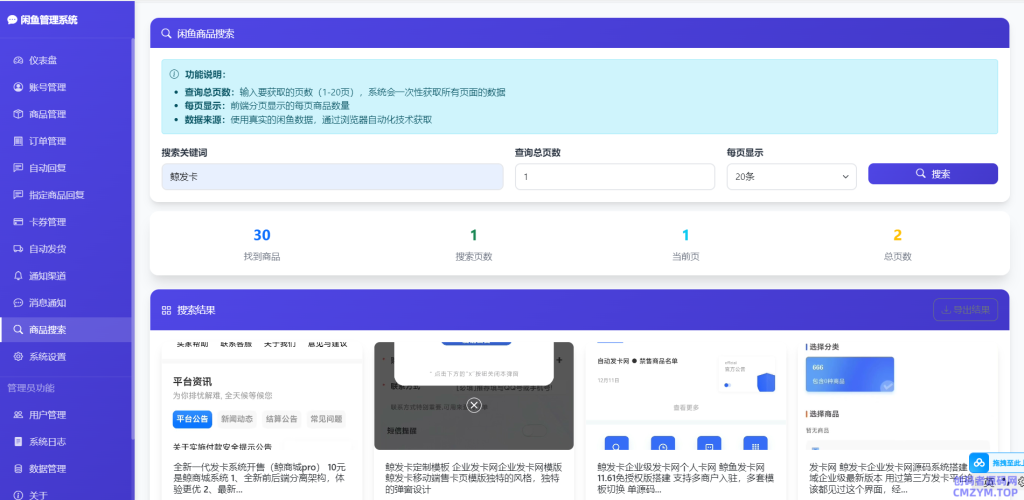
Task: Close the popup with circled X icon
Action: tap(474, 405)
